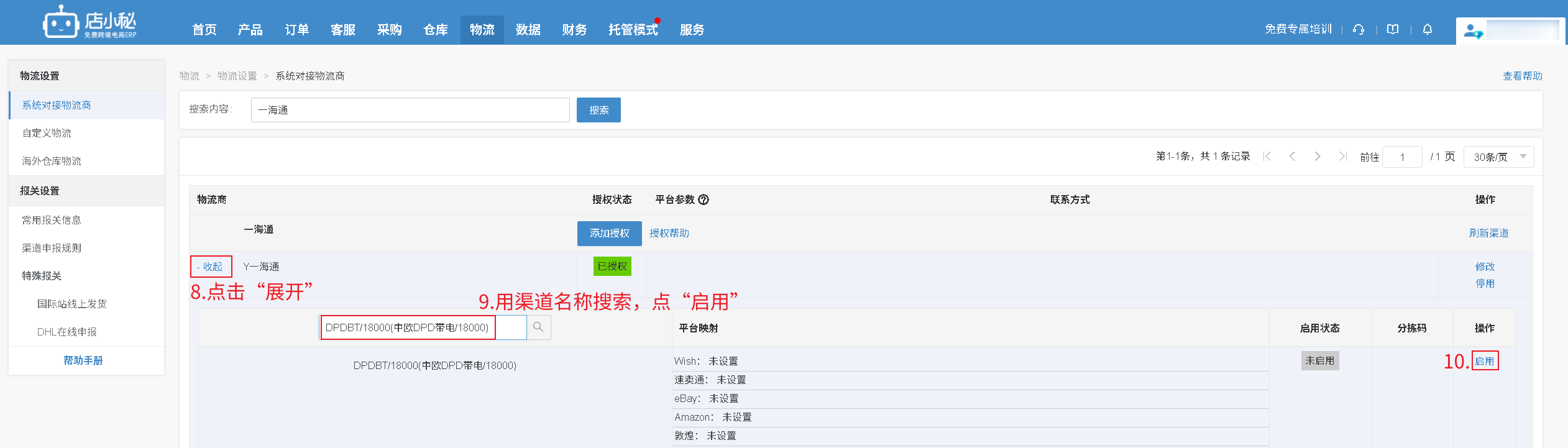Go to the first page arrow

click(x=1267, y=157)
